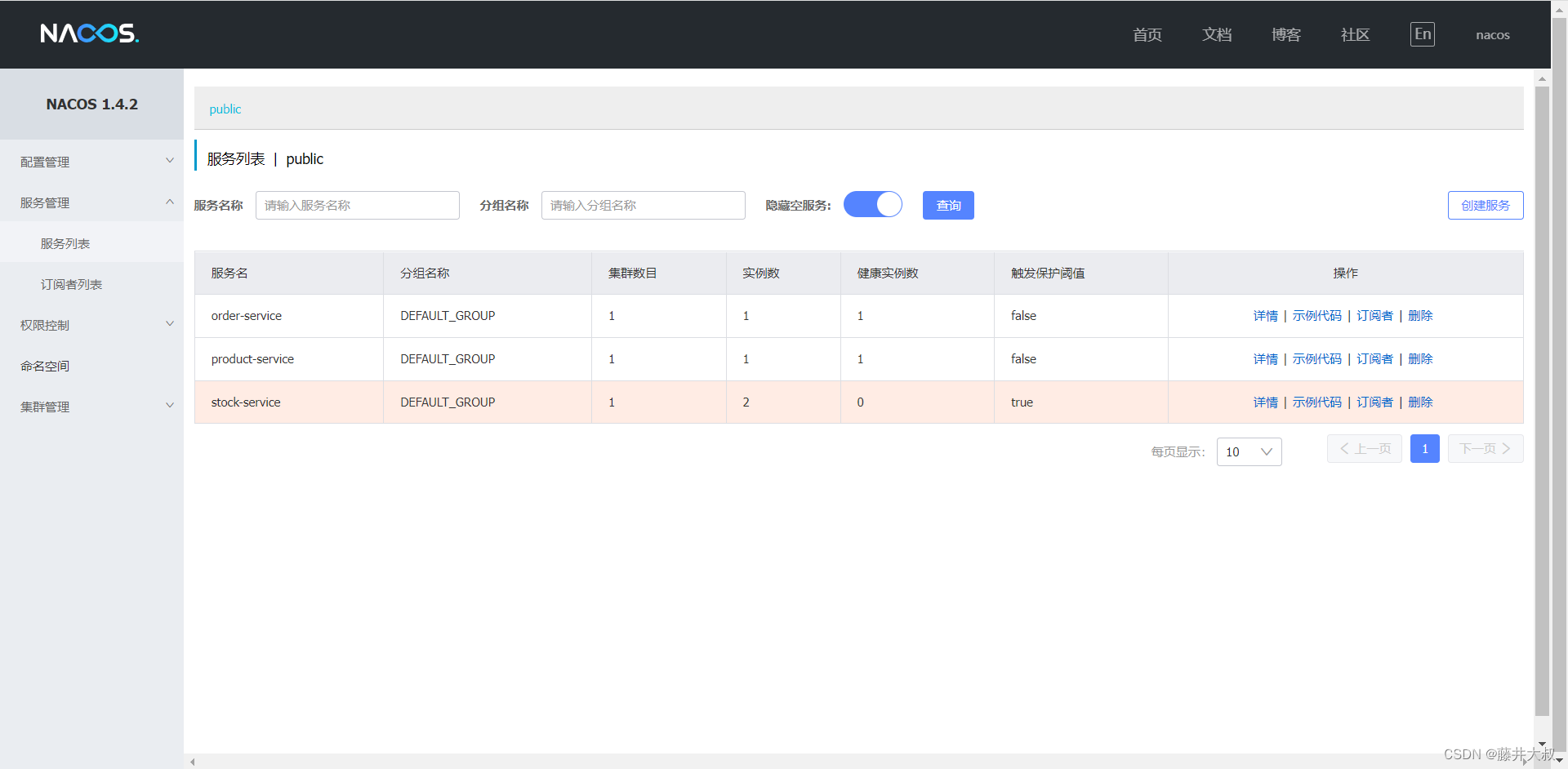The height and width of the screenshot is (769, 1568).
Task: Open 示例代码 for stock-service
Action: tap(1317, 402)
